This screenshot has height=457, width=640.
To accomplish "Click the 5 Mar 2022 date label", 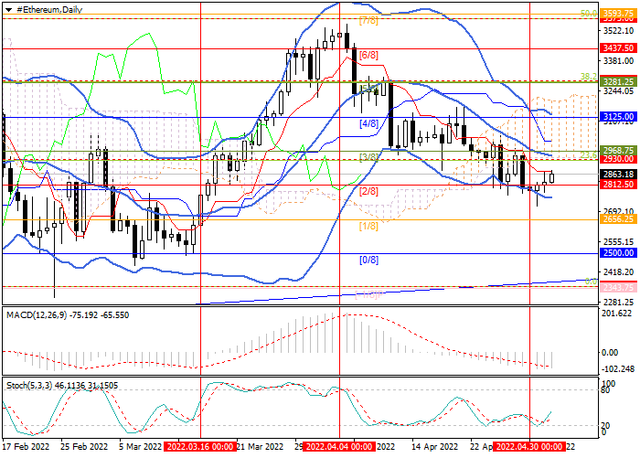I will coord(140,446).
